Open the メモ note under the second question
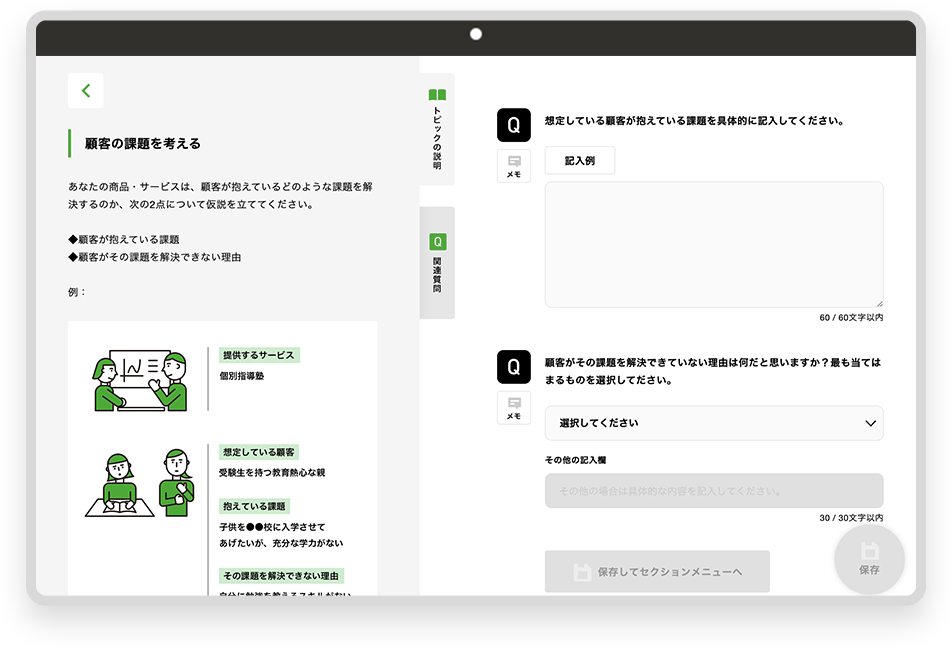The width and height of the screenshot is (952, 648). pos(513,407)
